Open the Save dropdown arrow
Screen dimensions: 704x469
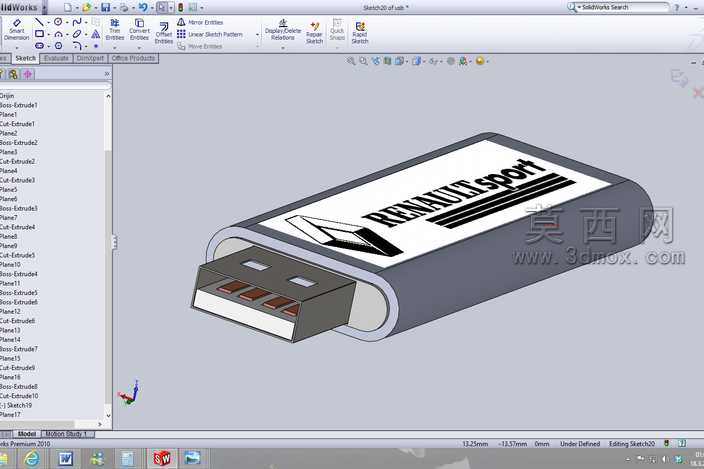pyautogui.click(x=114, y=8)
